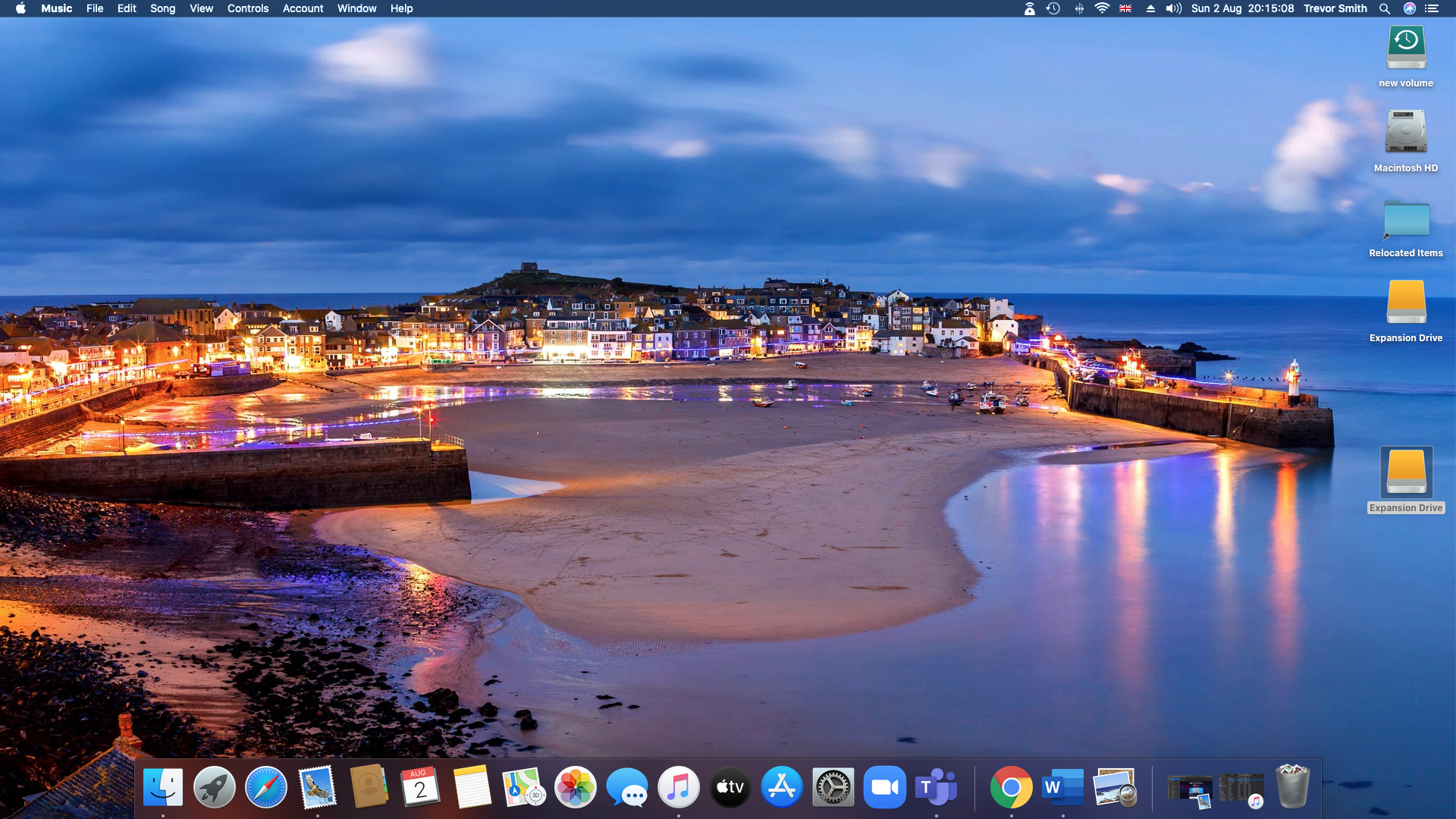Open Messages app in Dock

[x=627, y=787]
